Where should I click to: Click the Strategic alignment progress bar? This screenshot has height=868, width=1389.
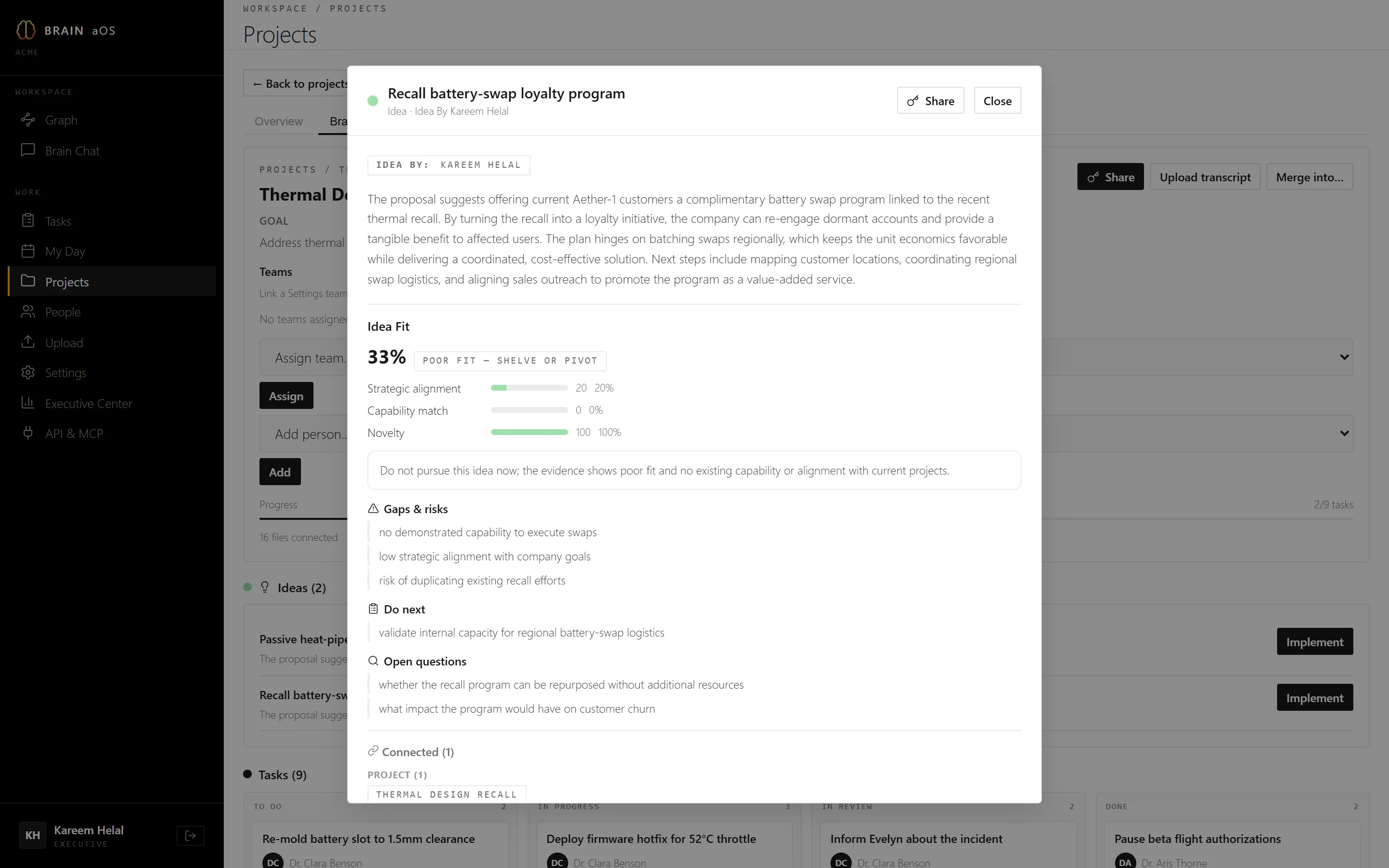[529, 388]
